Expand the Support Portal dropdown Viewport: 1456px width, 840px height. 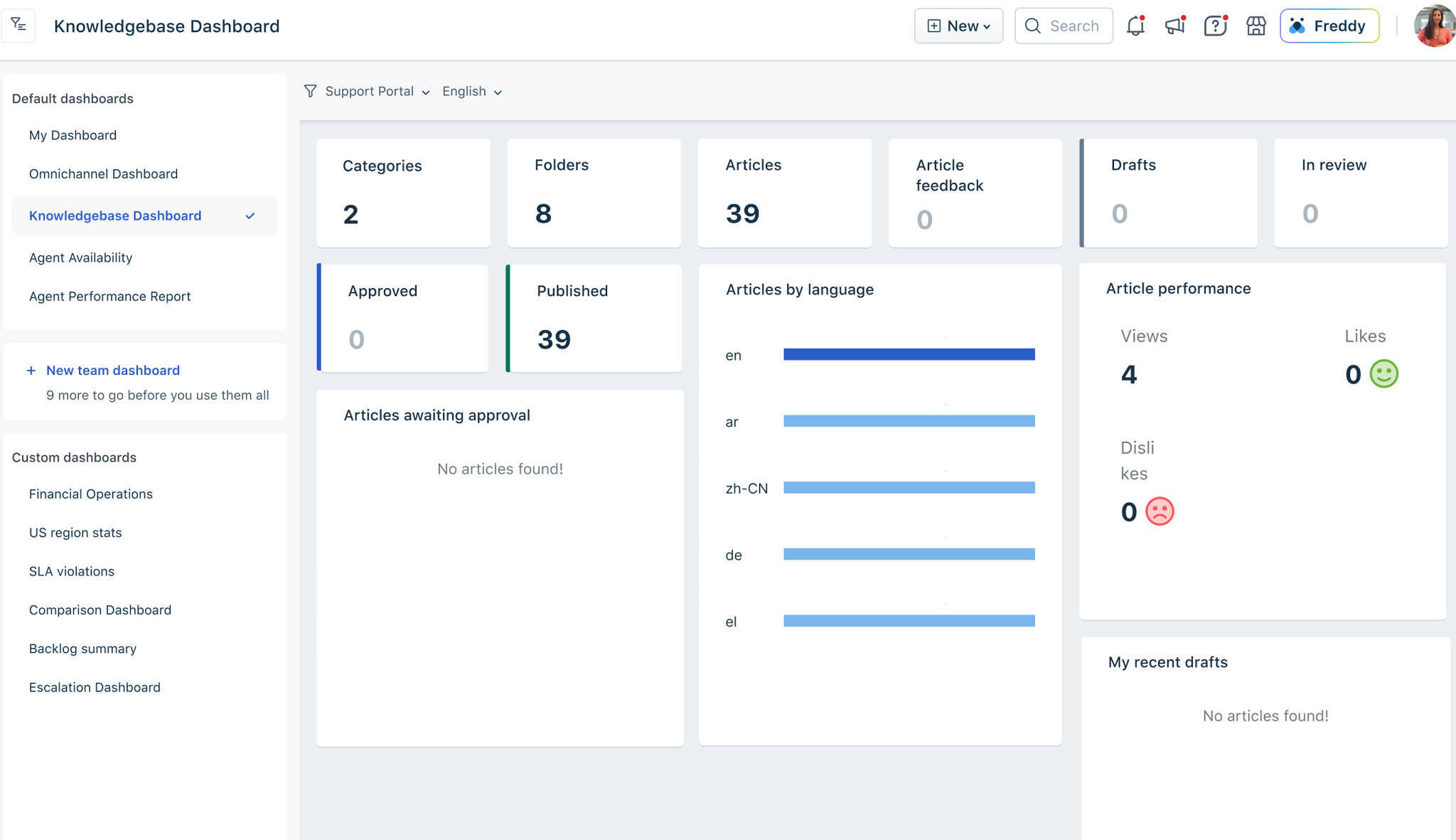(377, 91)
